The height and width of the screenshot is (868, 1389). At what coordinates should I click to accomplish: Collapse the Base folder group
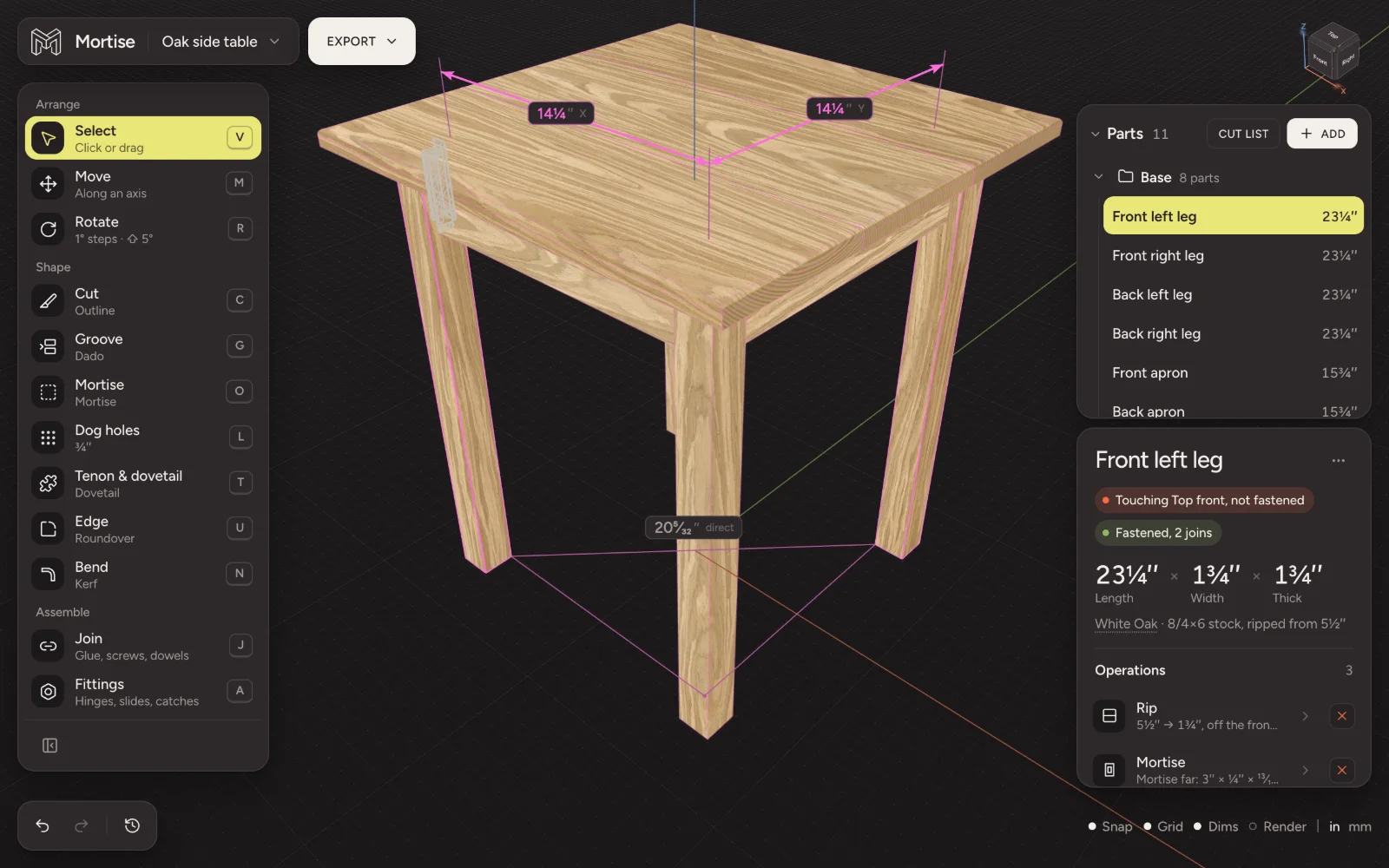click(x=1099, y=177)
